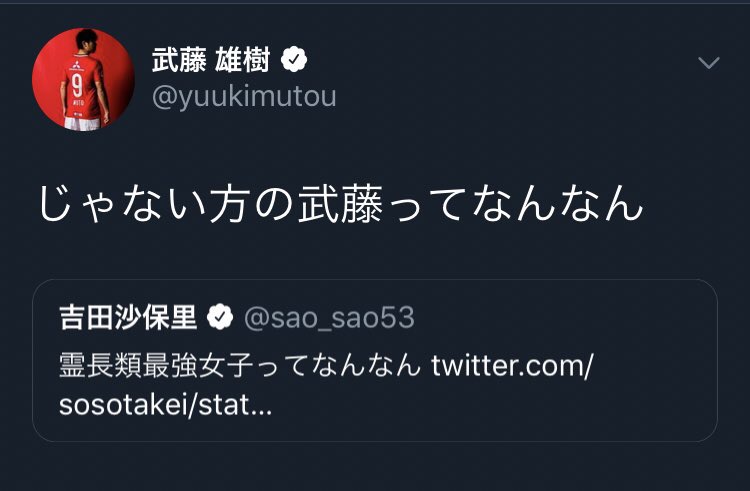Open the red jersey profile avatar

coord(83,79)
